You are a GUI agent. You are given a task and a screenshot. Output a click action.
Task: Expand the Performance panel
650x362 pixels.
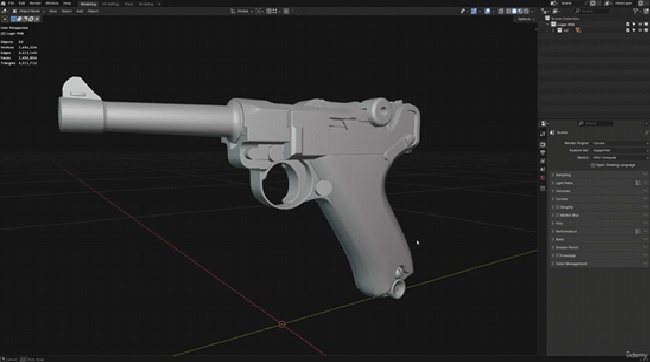click(599, 231)
